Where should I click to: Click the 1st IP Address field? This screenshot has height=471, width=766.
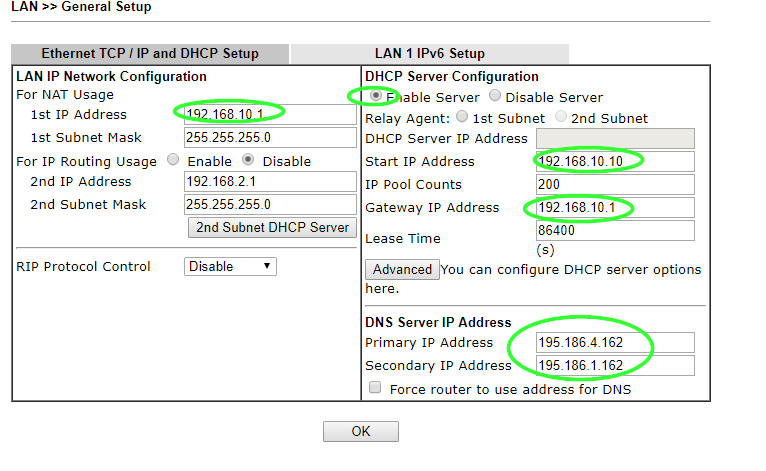click(x=270, y=114)
